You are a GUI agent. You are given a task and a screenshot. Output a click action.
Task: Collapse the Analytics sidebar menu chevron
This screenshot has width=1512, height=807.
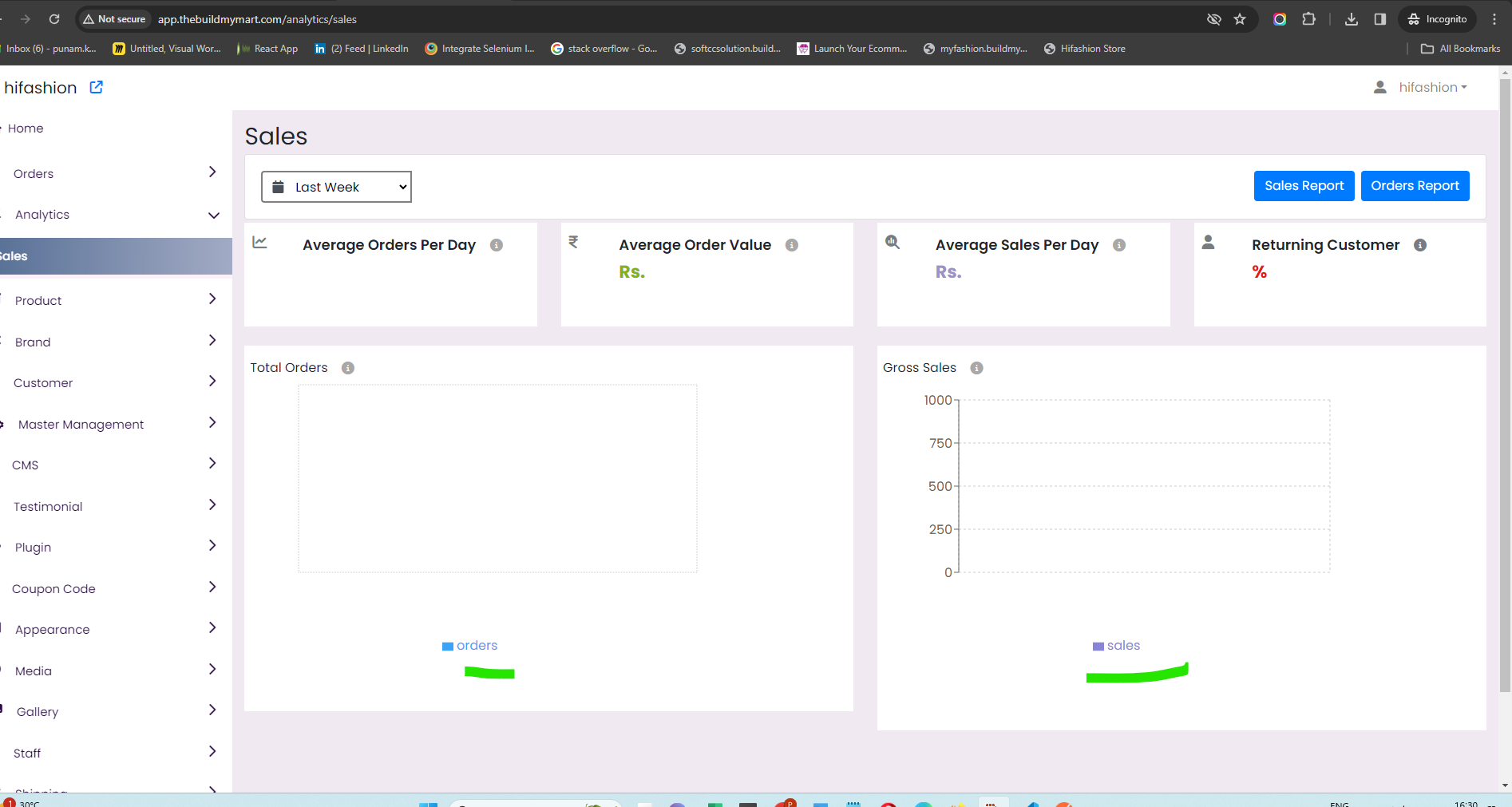click(214, 216)
